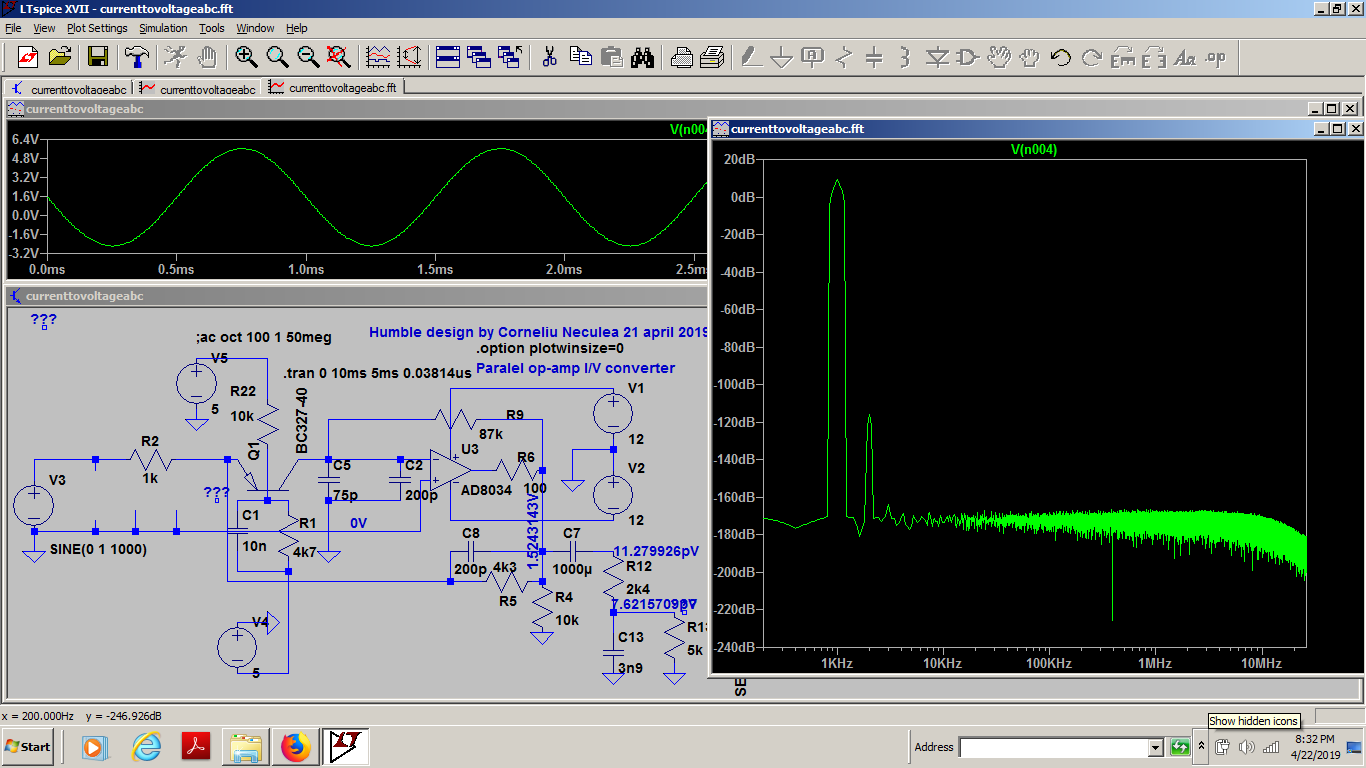Switch to the schematic currenttovoltageabc tab
The image size is (1366, 768).
coord(69,88)
